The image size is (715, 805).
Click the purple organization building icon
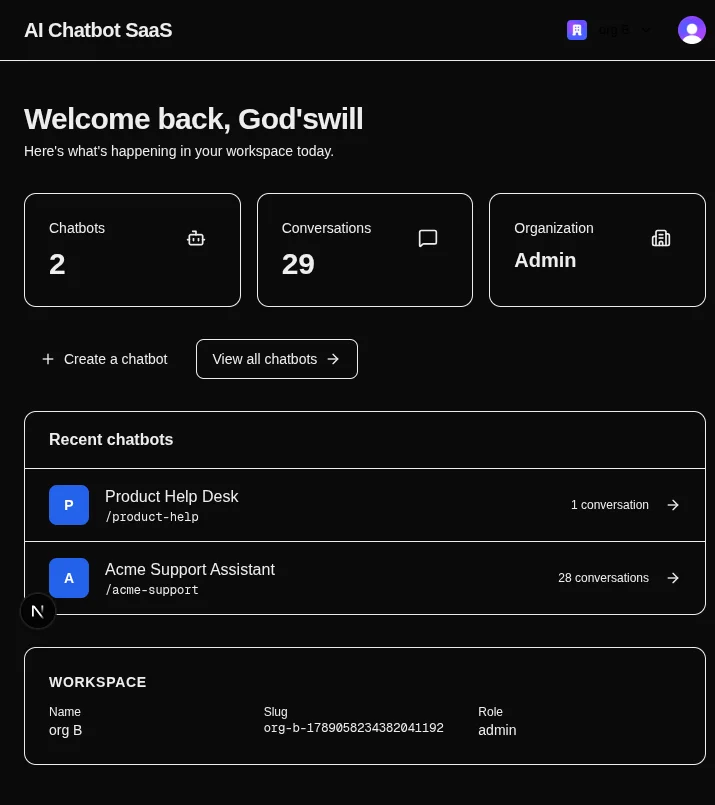[577, 30]
